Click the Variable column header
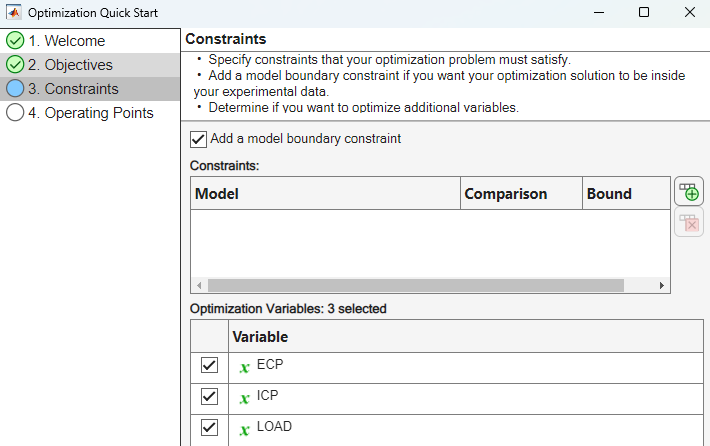 click(x=466, y=336)
